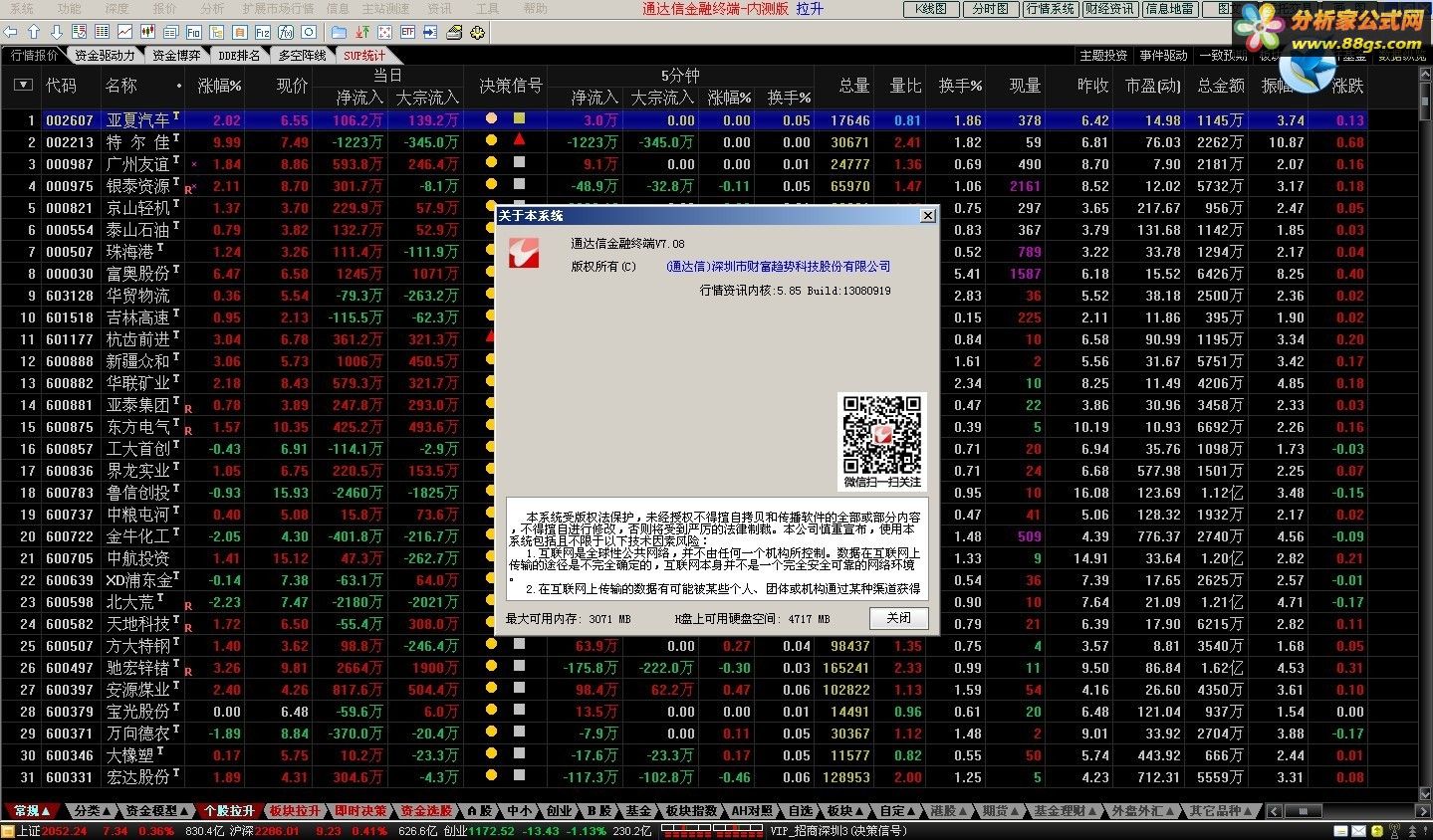The width and height of the screenshot is (1433, 840).
Task: Open the 分析 menu
Action: 212,8
